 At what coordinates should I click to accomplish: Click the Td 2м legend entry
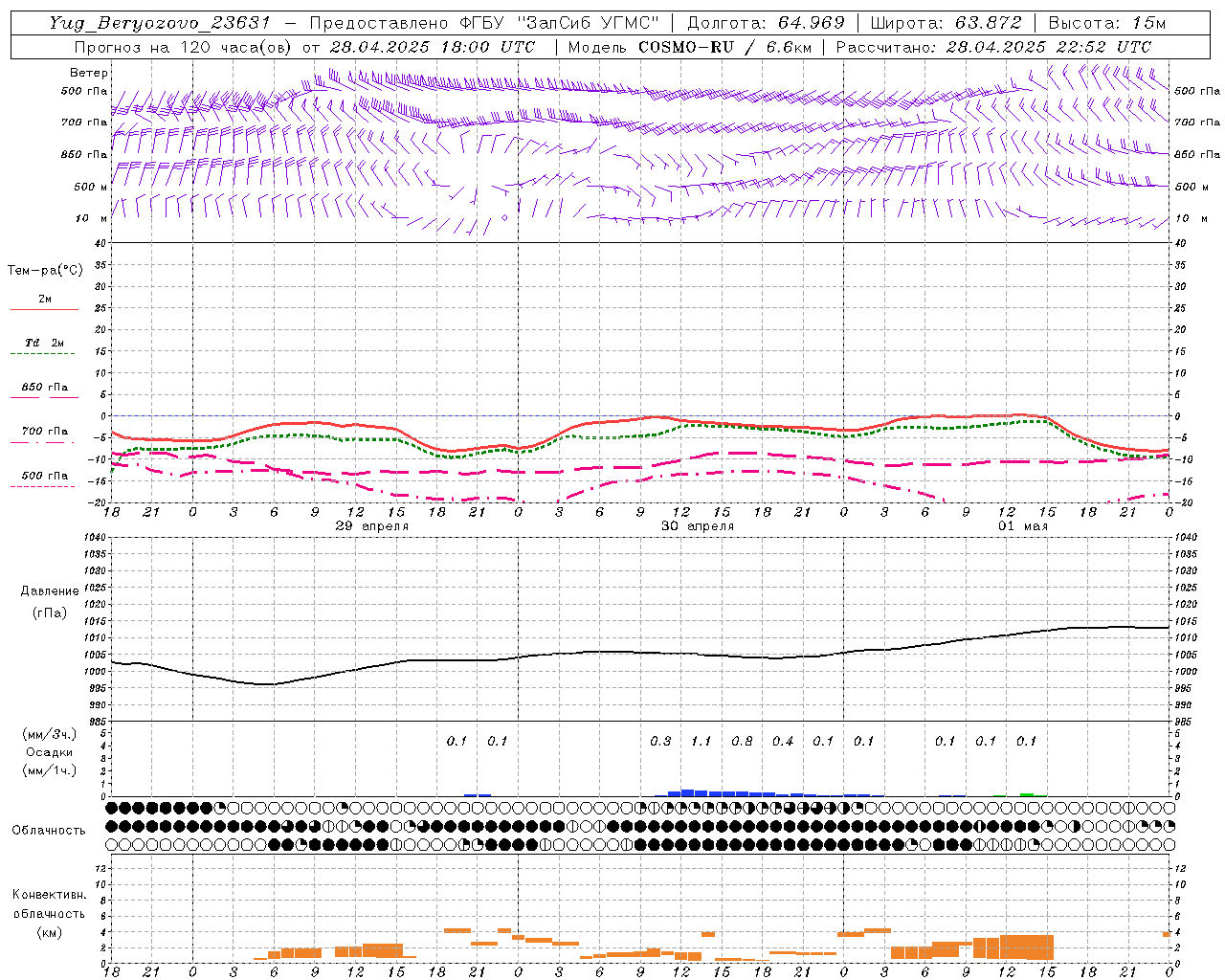pos(44,343)
